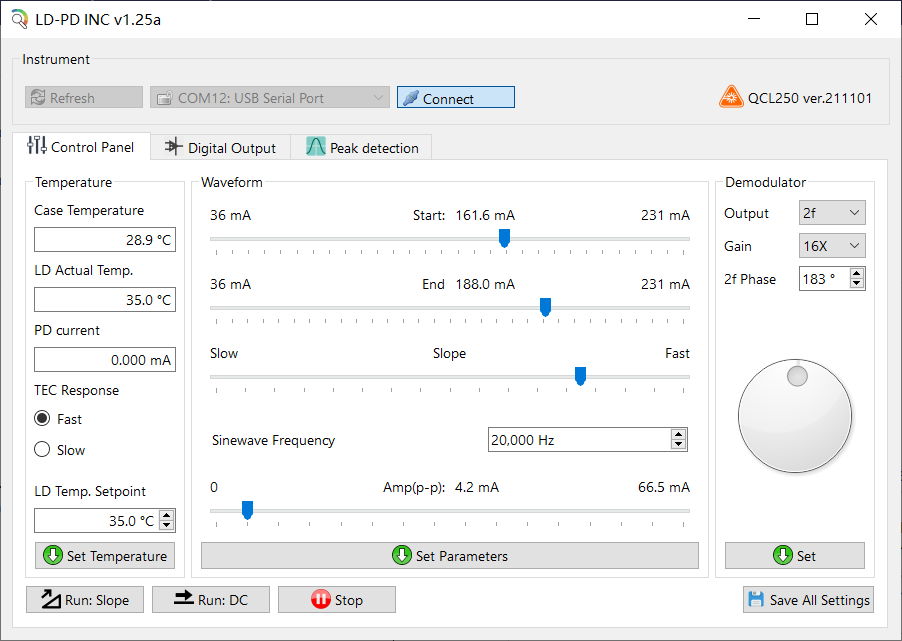Click Save All Settings floppy icon

point(756,600)
